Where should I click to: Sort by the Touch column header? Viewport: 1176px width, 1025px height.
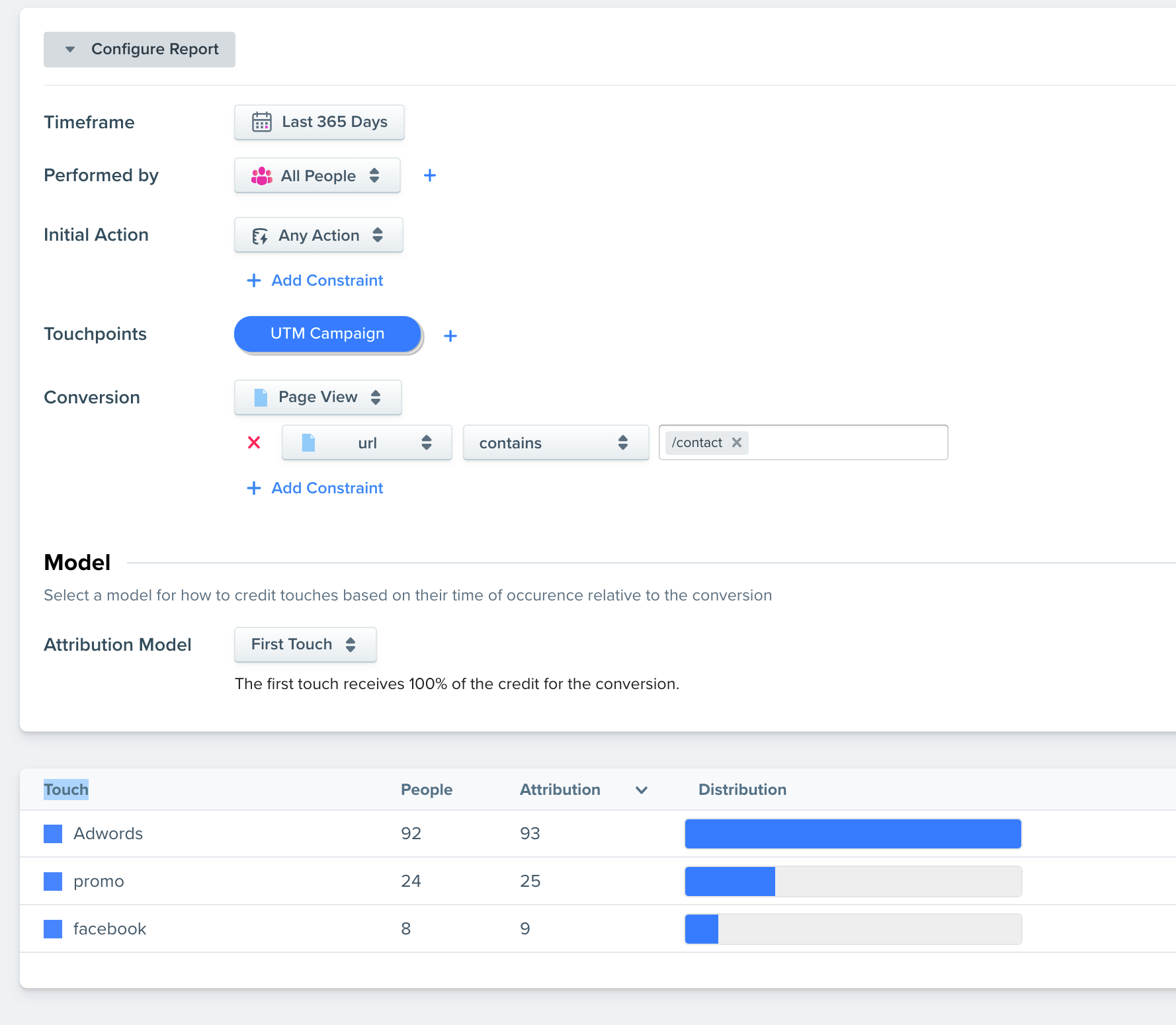pos(66,790)
